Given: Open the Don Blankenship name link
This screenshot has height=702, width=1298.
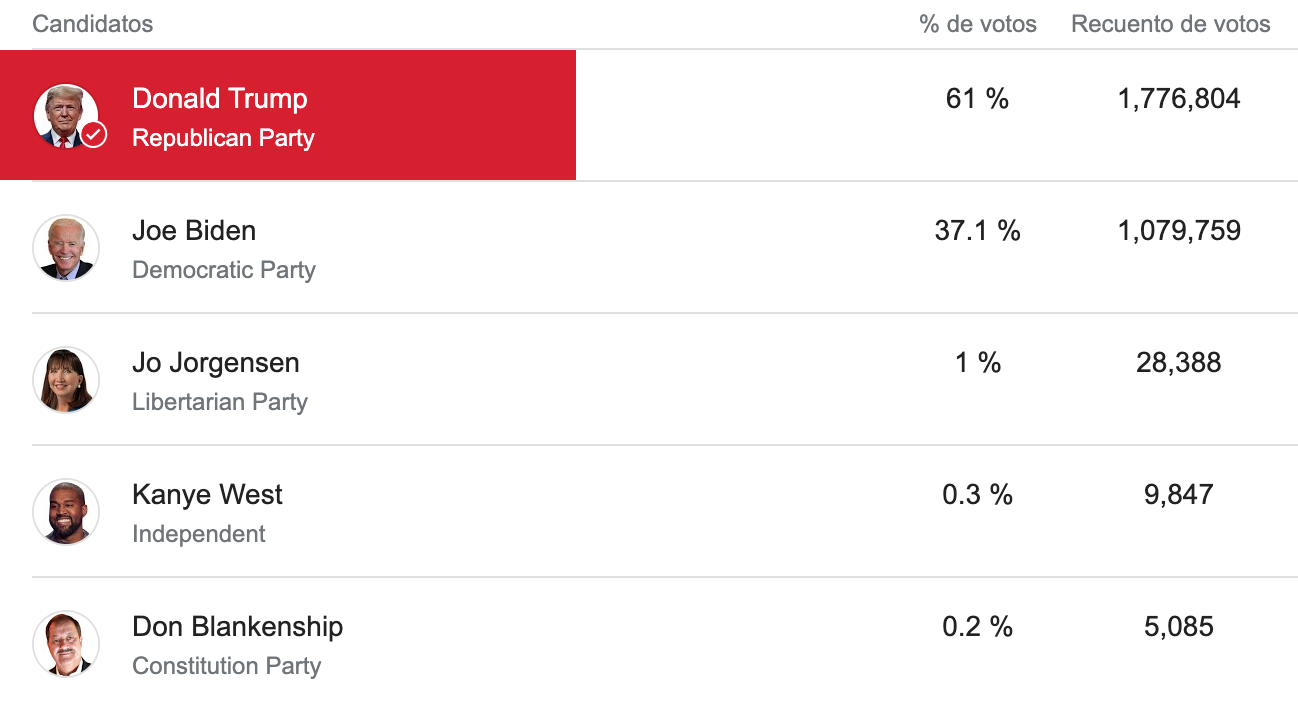Looking at the screenshot, I should (x=237, y=626).
